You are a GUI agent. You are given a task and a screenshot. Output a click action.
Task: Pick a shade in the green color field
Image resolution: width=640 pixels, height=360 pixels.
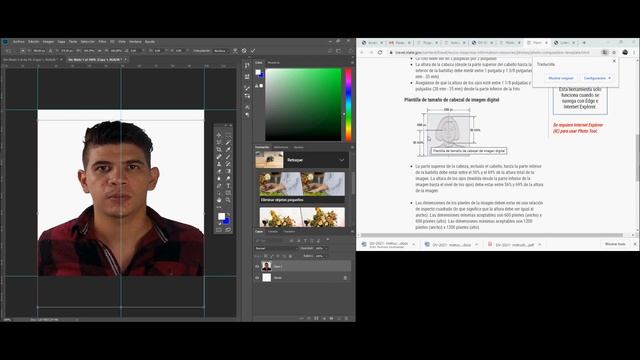pos(303,104)
